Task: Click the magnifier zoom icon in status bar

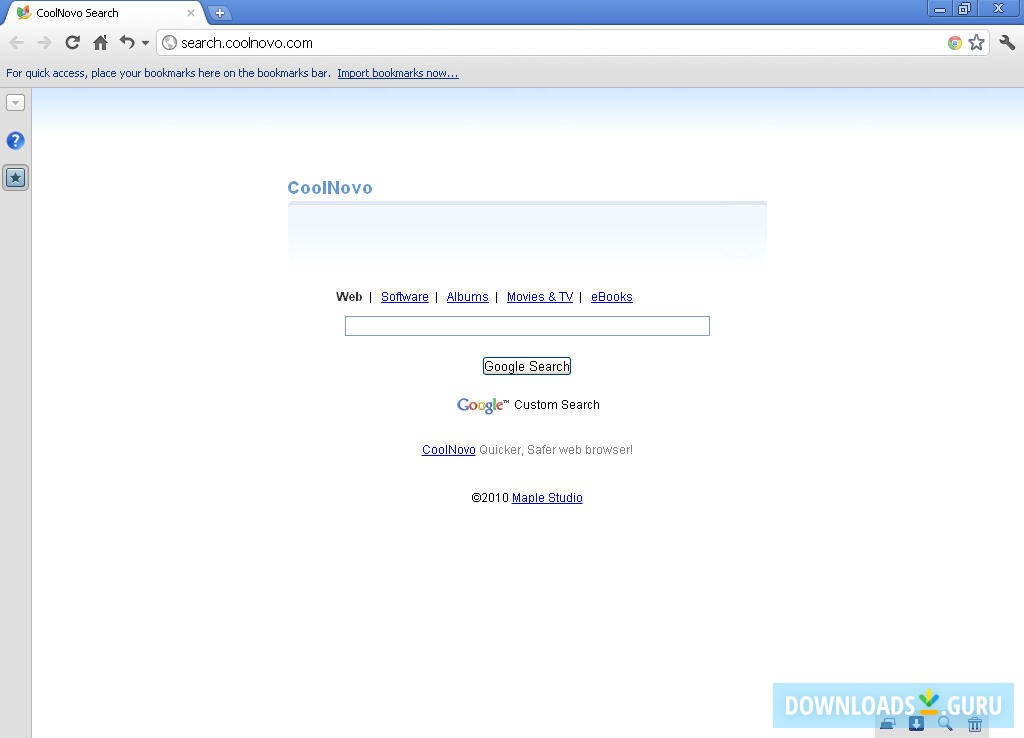Action: (x=945, y=724)
